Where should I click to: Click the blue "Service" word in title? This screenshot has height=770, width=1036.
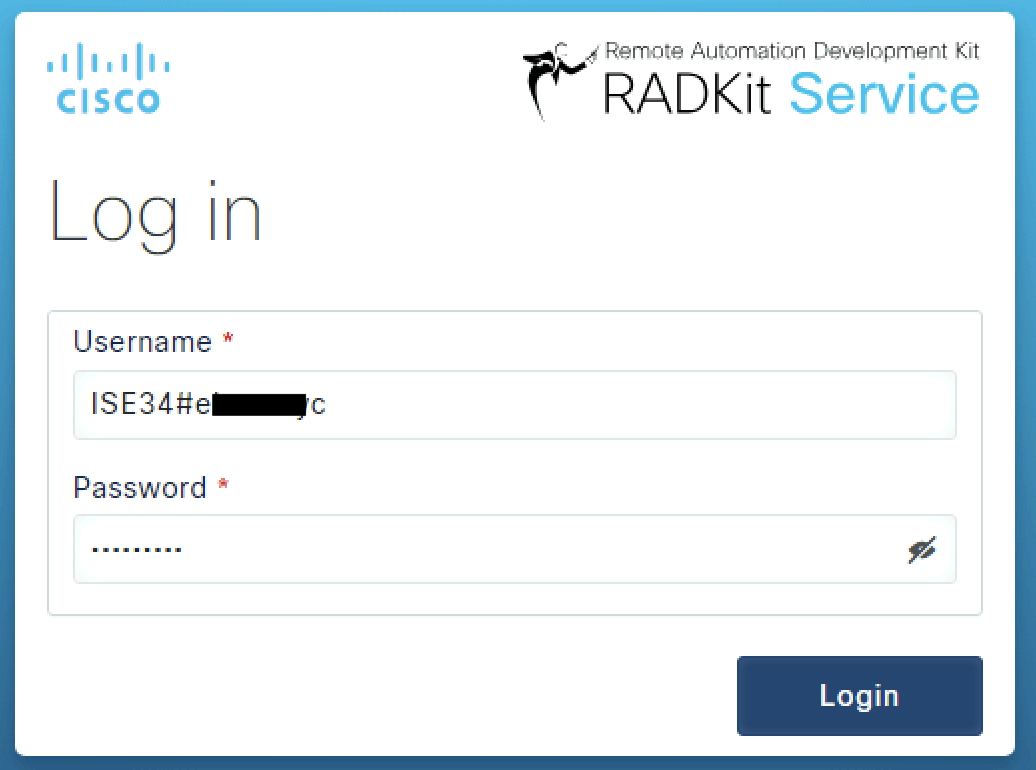(x=884, y=94)
